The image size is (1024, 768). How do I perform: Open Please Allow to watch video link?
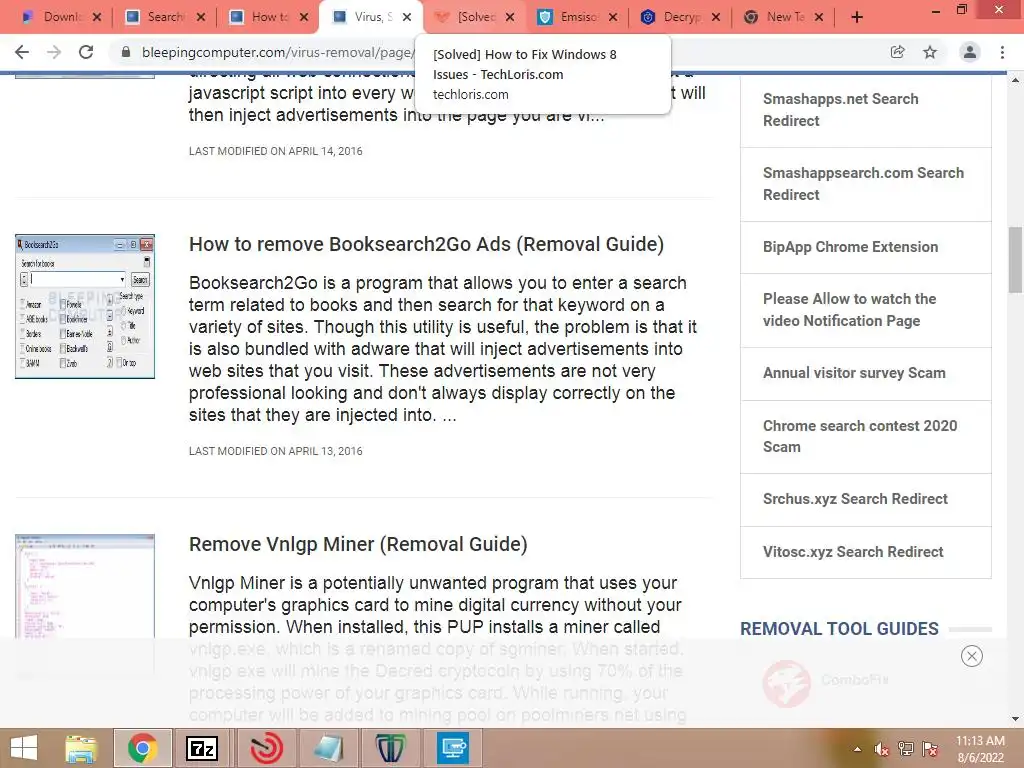pos(850,310)
